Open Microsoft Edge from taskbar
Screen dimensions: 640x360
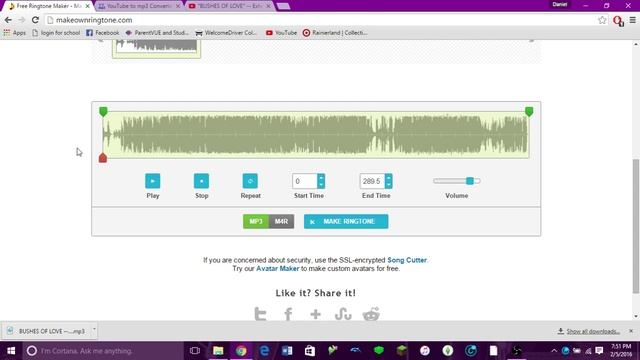pyautogui.click(x=264, y=351)
